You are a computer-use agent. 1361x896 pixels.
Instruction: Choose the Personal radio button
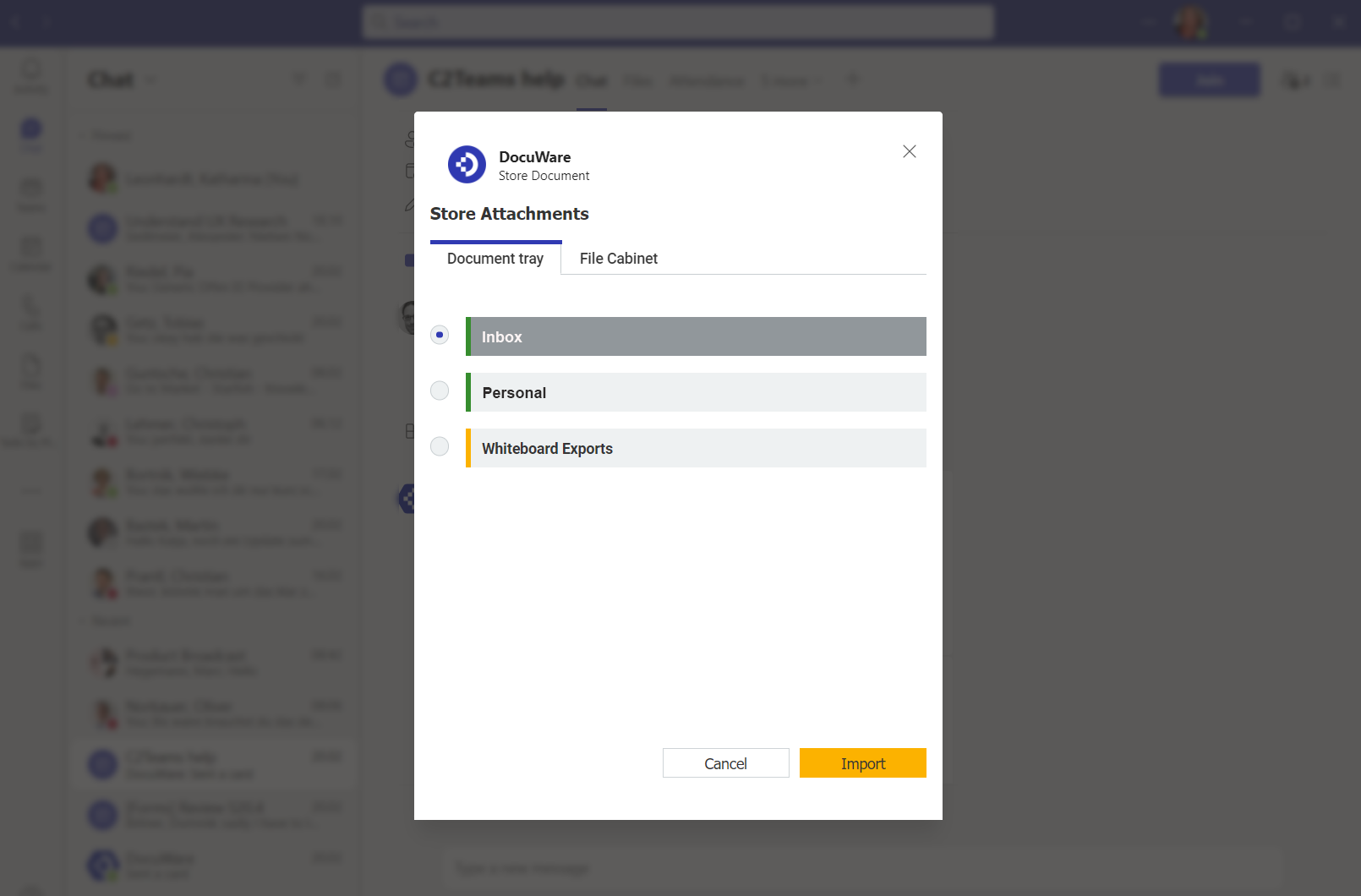[x=440, y=391]
